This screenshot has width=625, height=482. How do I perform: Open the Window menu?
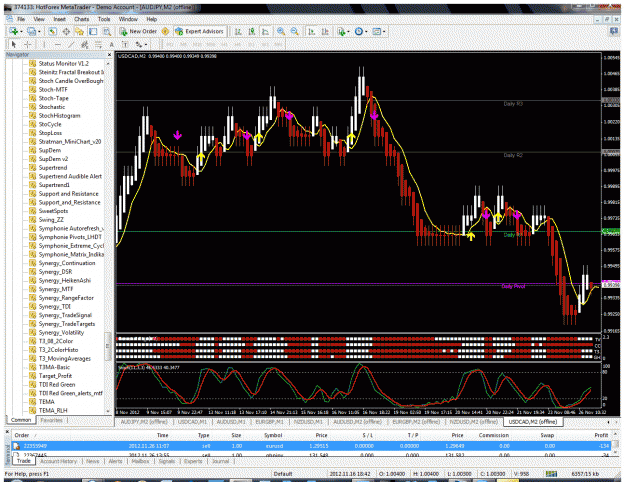point(128,19)
